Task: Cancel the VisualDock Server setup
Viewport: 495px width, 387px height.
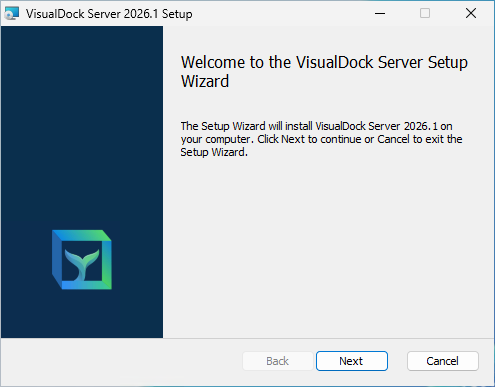Action: (443, 361)
